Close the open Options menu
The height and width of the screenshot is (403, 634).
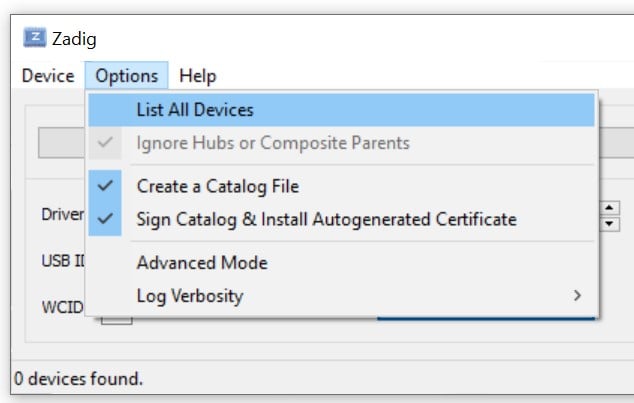tap(127, 76)
